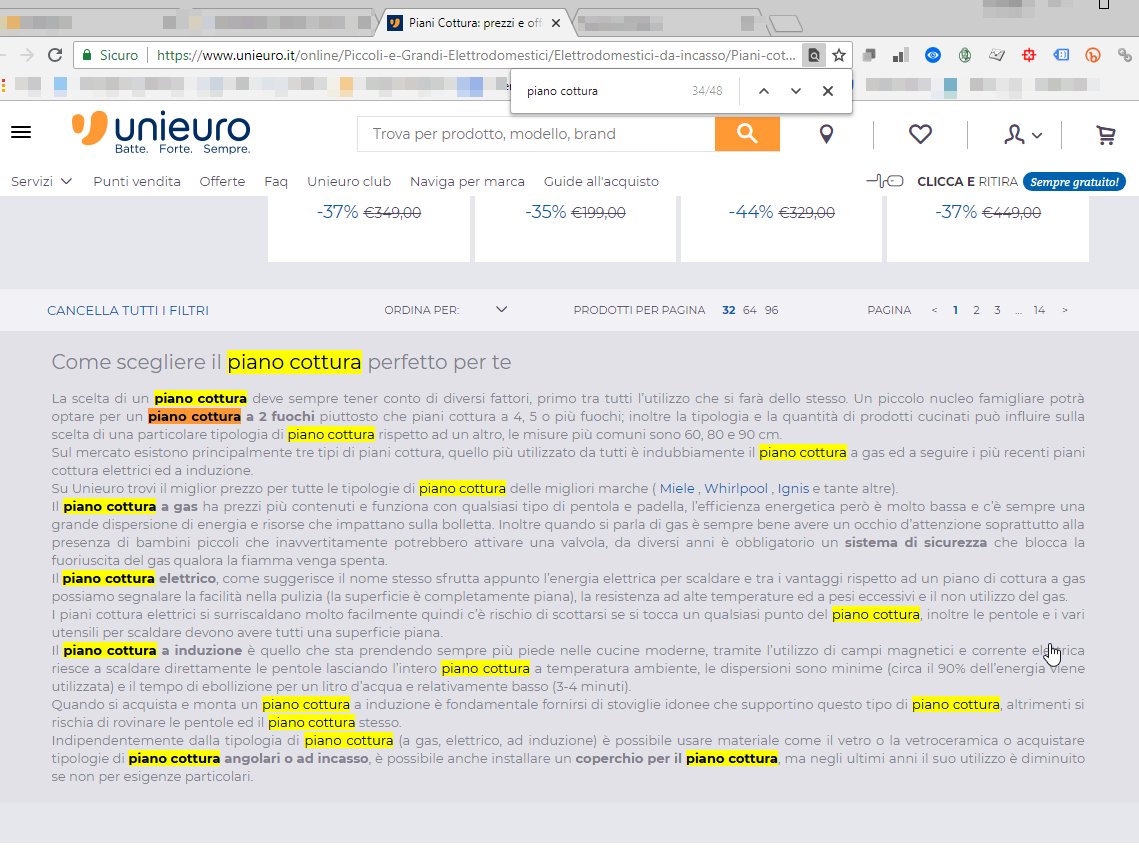
Task: Close the find-in-page bar
Action: (x=828, y=91)
